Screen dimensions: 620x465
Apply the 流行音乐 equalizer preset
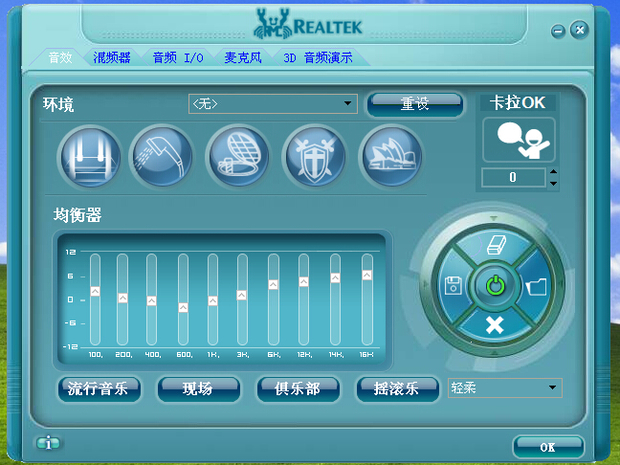coord(99,389)
